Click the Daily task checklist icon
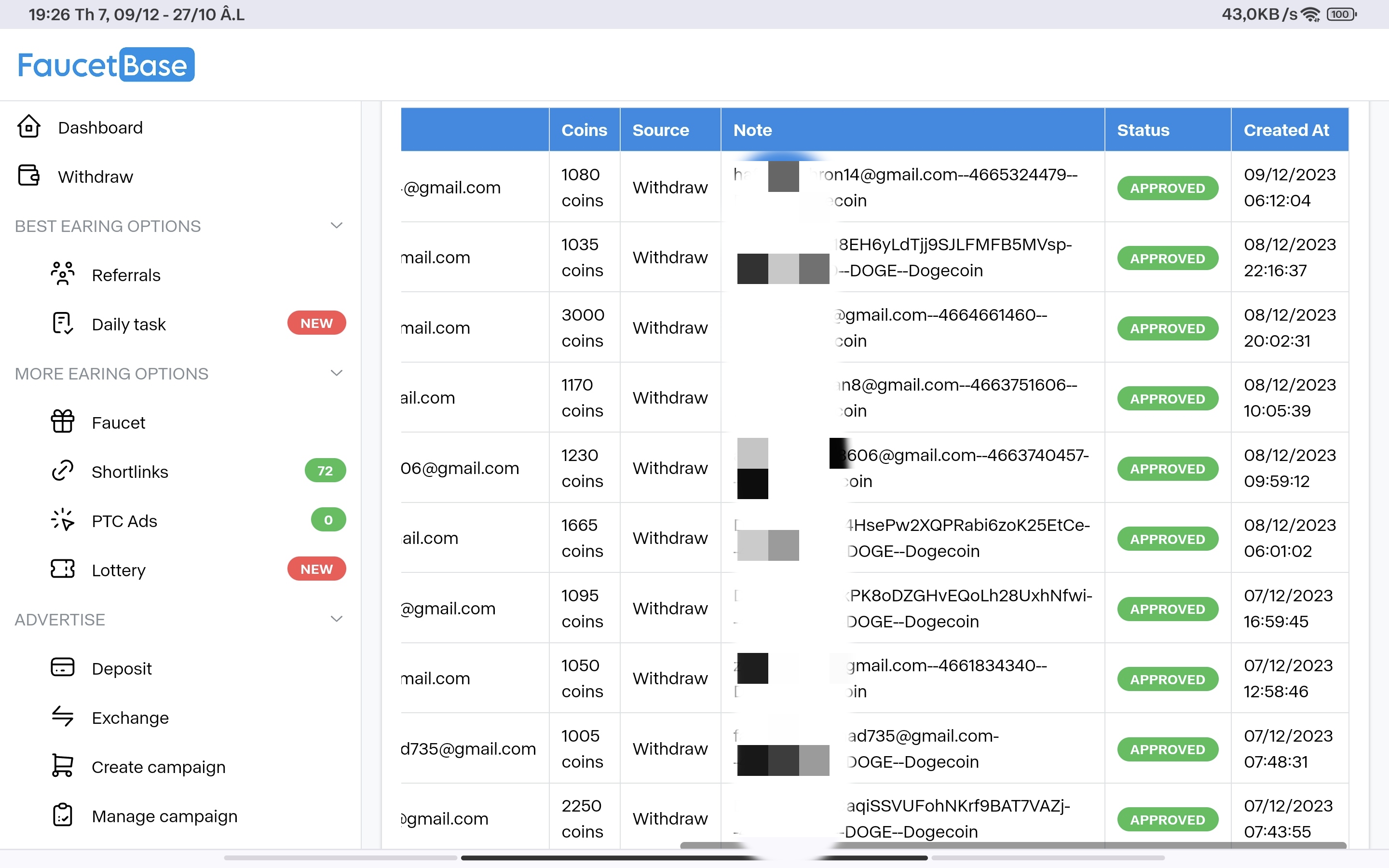This screenshot has width=1389, height=868. pos(62,324)
